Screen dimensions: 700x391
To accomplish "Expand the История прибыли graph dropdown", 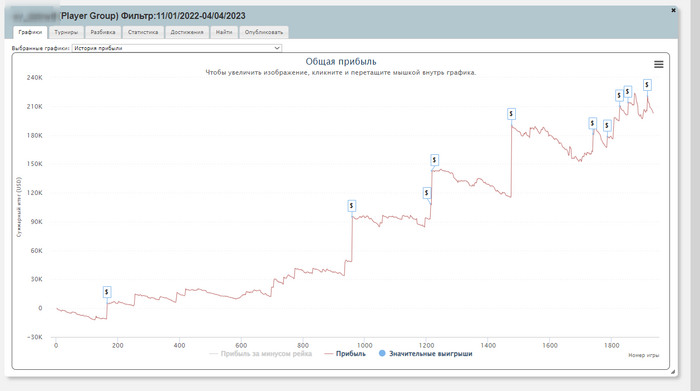I will tap(177, 48).
